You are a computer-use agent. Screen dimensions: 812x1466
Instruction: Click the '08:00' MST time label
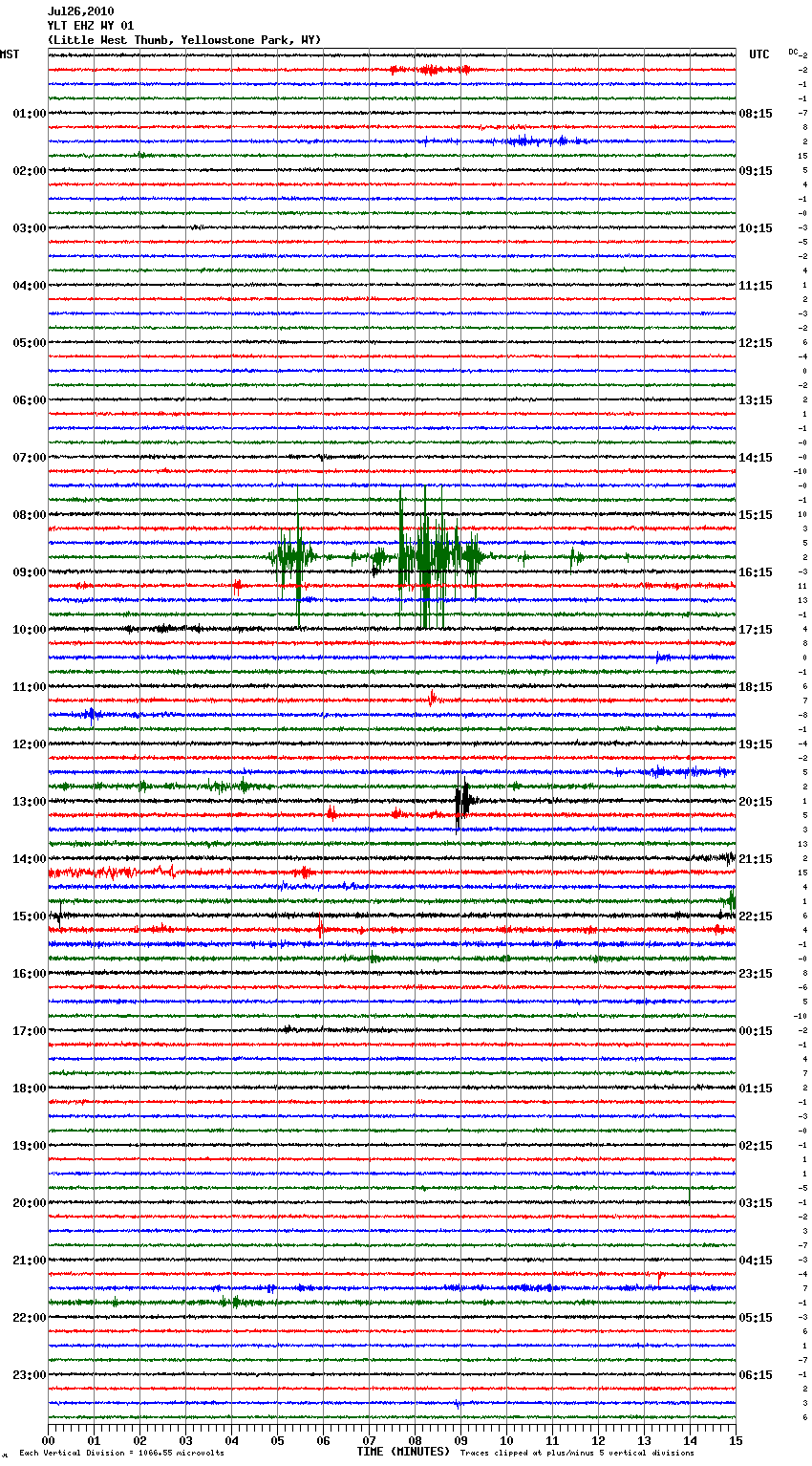coord(29,515)
